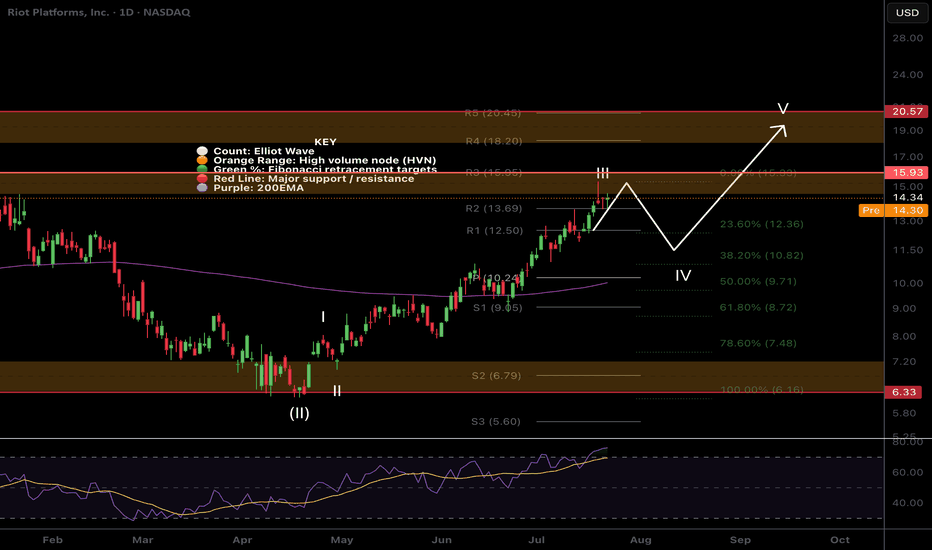This screenshot has width=932, height=550.
Task: Click the Feb label on time axis
Action: click(x=52, y=540)
